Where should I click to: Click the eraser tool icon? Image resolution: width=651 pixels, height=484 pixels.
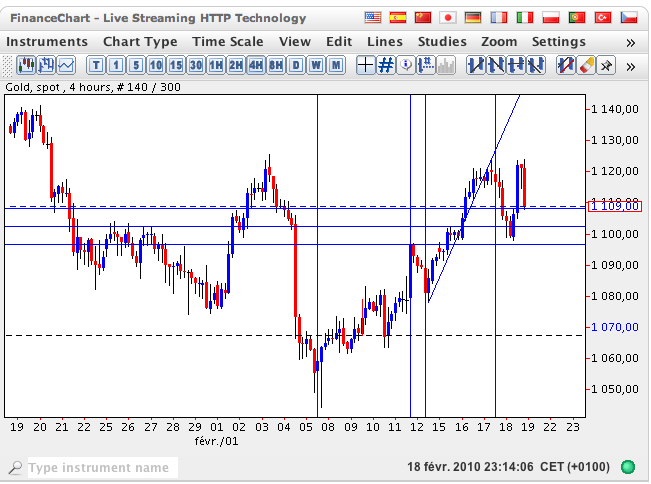585,65
